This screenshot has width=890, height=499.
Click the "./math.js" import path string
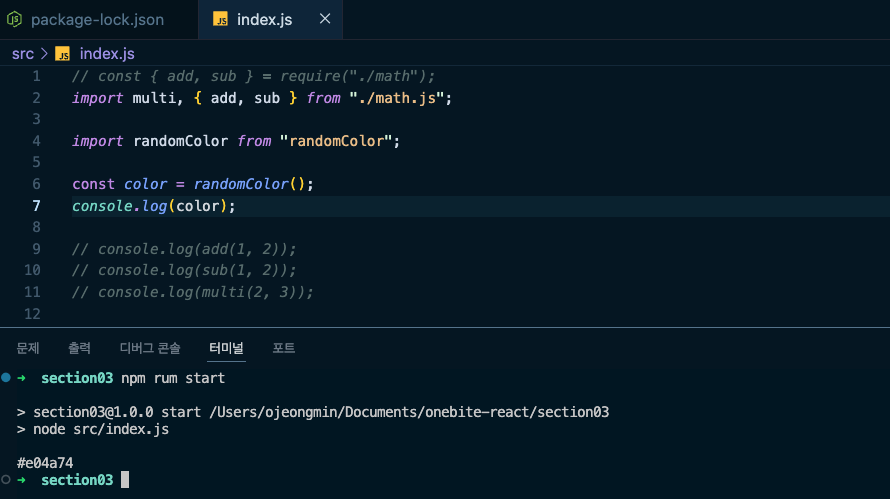(x=396, y=98)
